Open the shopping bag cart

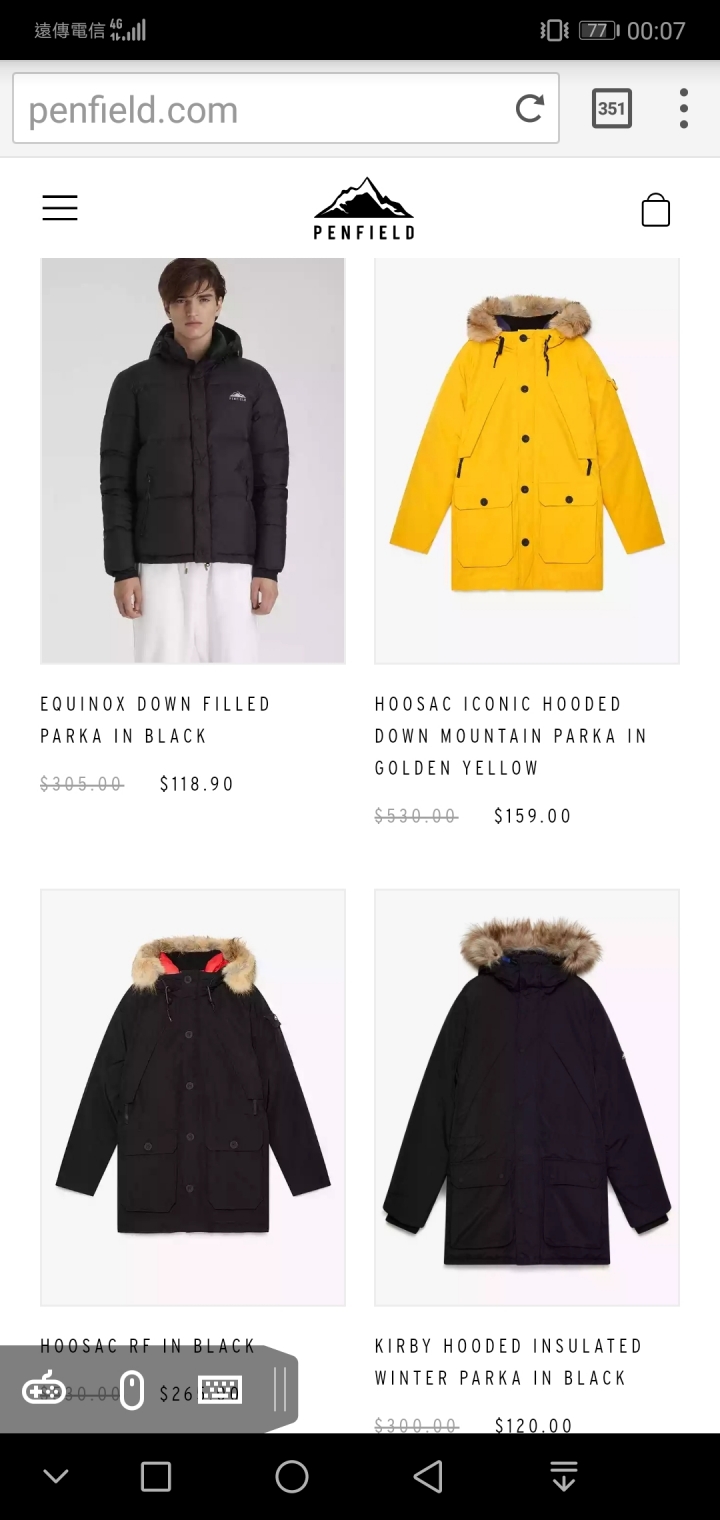656,210
